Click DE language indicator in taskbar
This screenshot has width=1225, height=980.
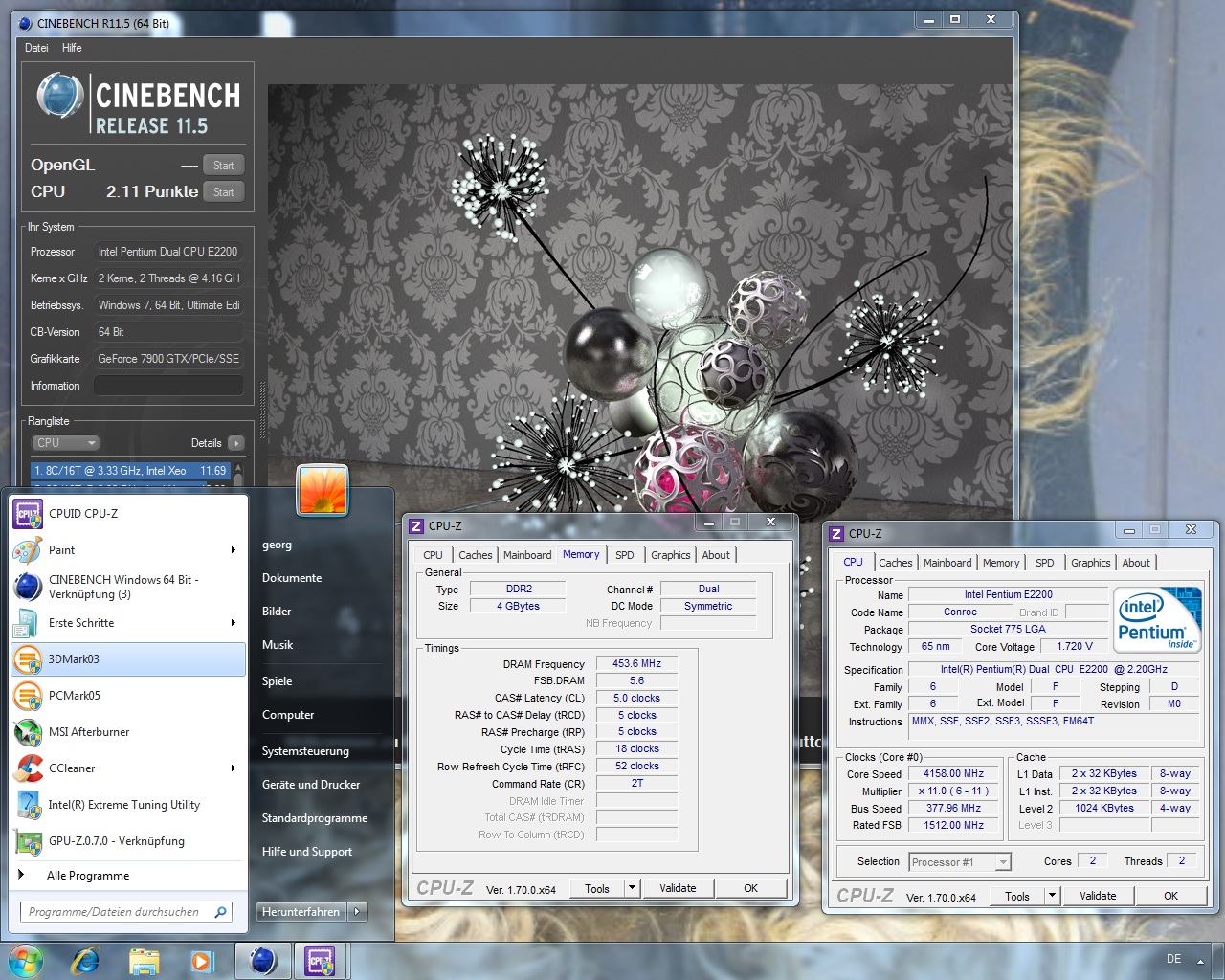1174,959
